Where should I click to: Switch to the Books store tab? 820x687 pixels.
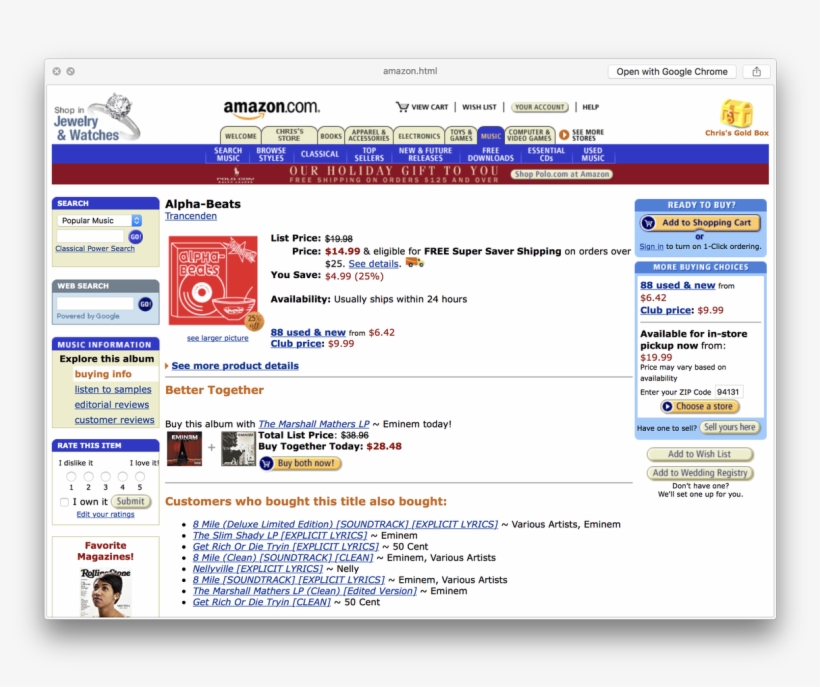331,136
